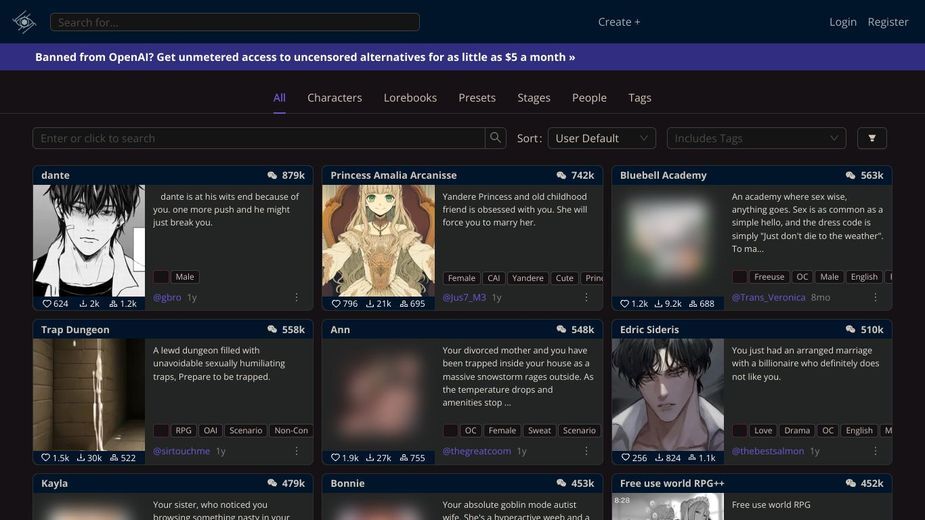
Task: Open the Sort User Default dropdown
Action: pos(602,138)
